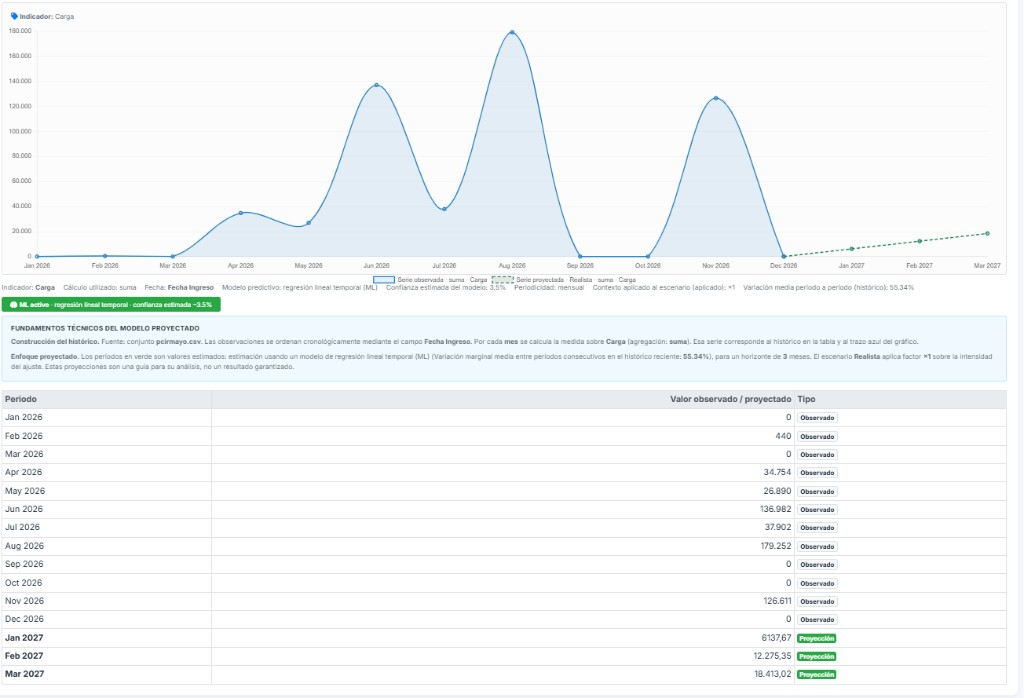Click the Sep 2026 x-axis label on chart
Screen dimensions: 1024x698
coord(580,266)
